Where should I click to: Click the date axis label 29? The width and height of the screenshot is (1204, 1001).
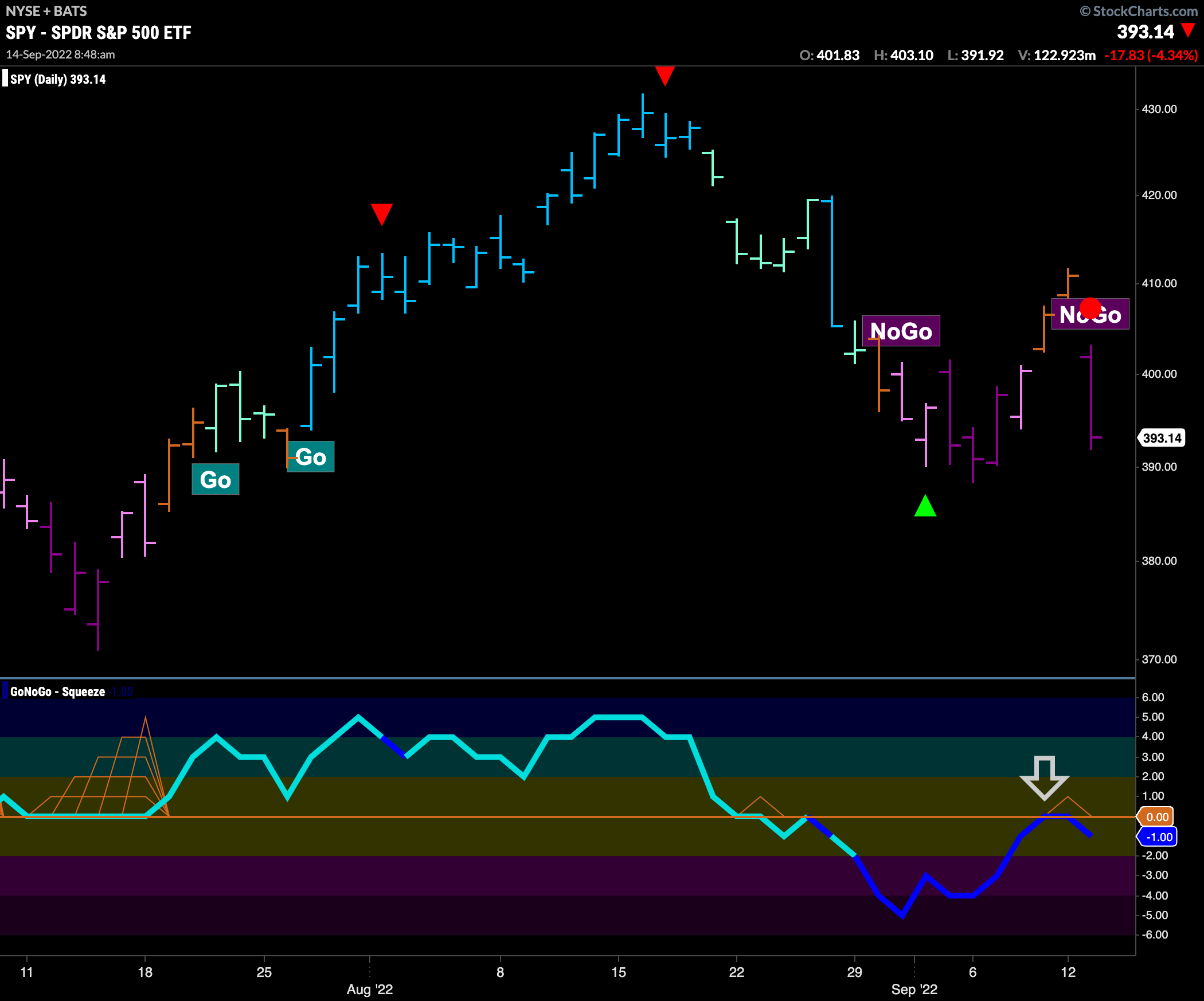point(855,972)
